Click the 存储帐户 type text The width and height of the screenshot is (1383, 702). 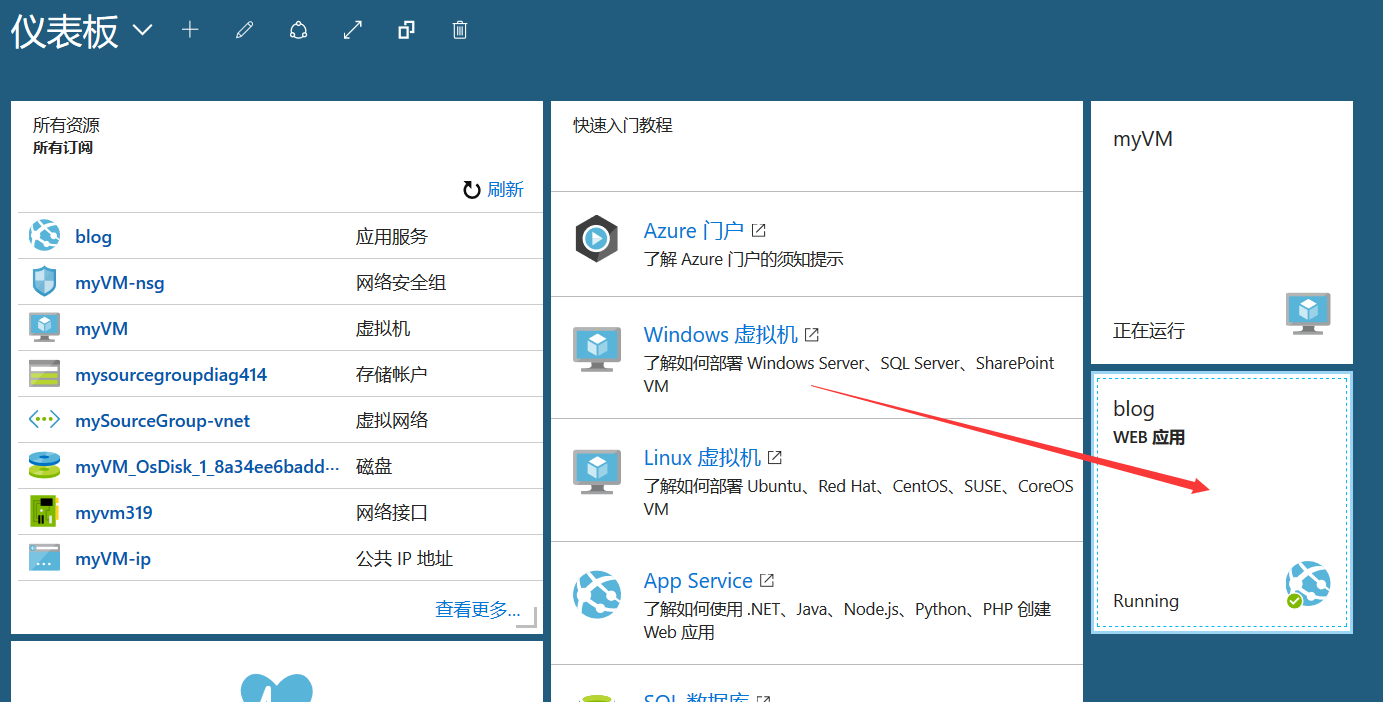pyautogui.click(x=392, y=375)
